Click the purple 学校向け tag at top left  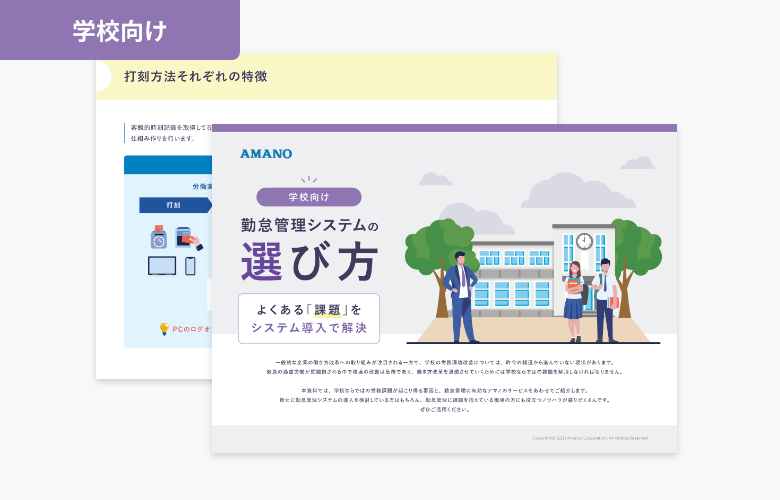119,31
